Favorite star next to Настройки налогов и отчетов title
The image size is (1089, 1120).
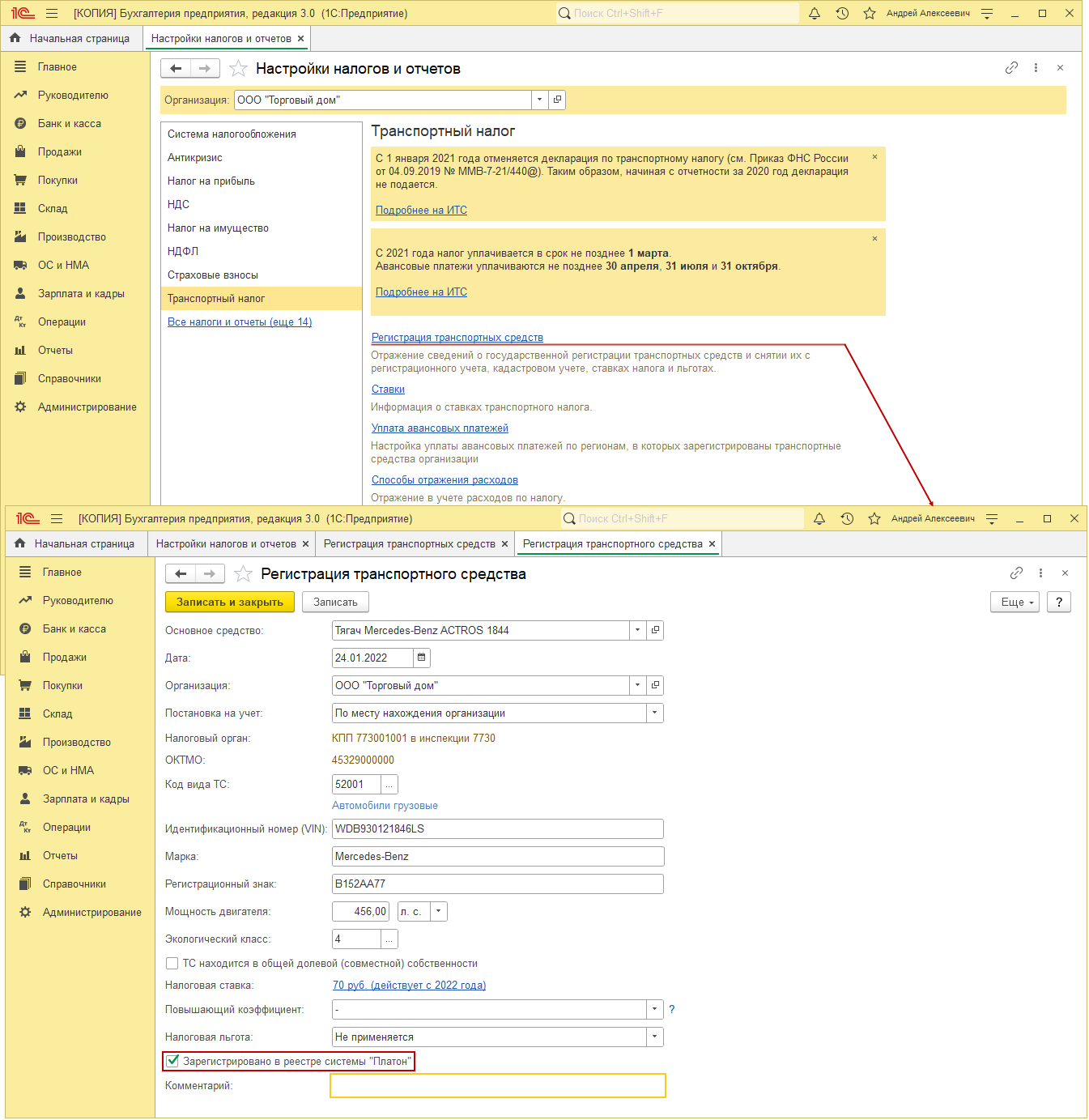pyautogui.click(x=238, y=69)
